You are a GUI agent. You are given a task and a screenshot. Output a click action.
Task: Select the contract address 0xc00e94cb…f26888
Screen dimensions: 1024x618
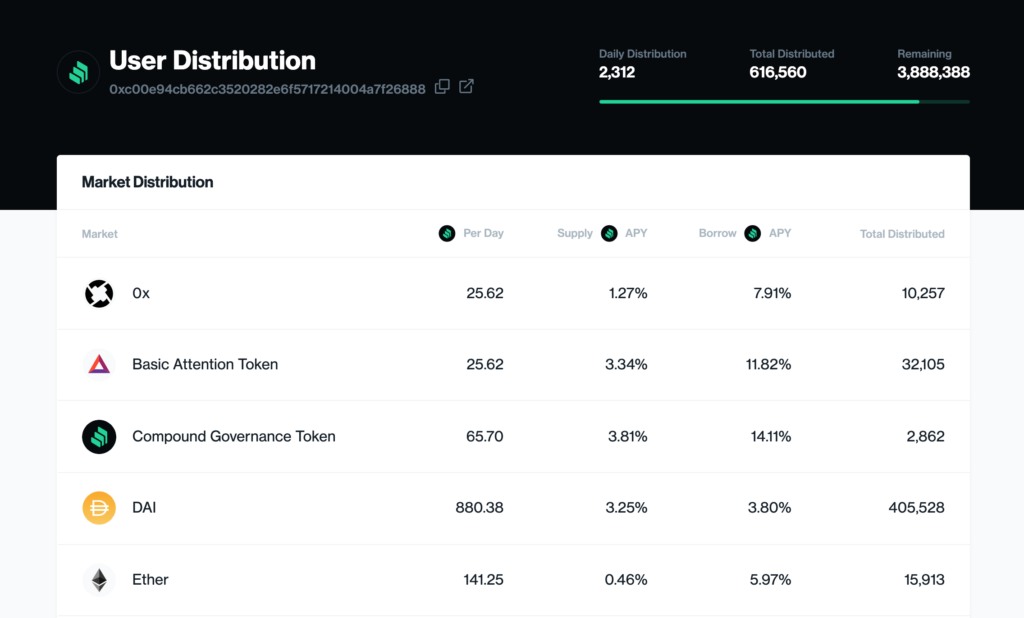tap(267, 89)
